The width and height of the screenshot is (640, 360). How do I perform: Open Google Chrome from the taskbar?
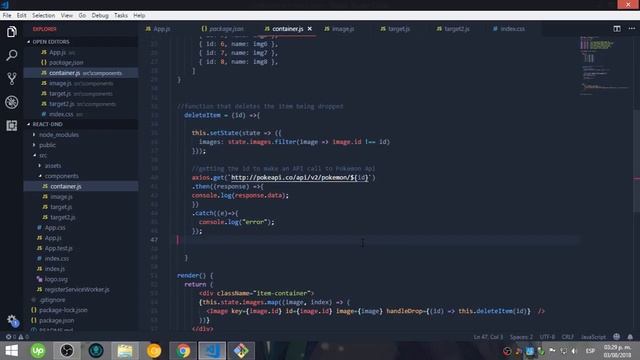[x=183, y=351]
